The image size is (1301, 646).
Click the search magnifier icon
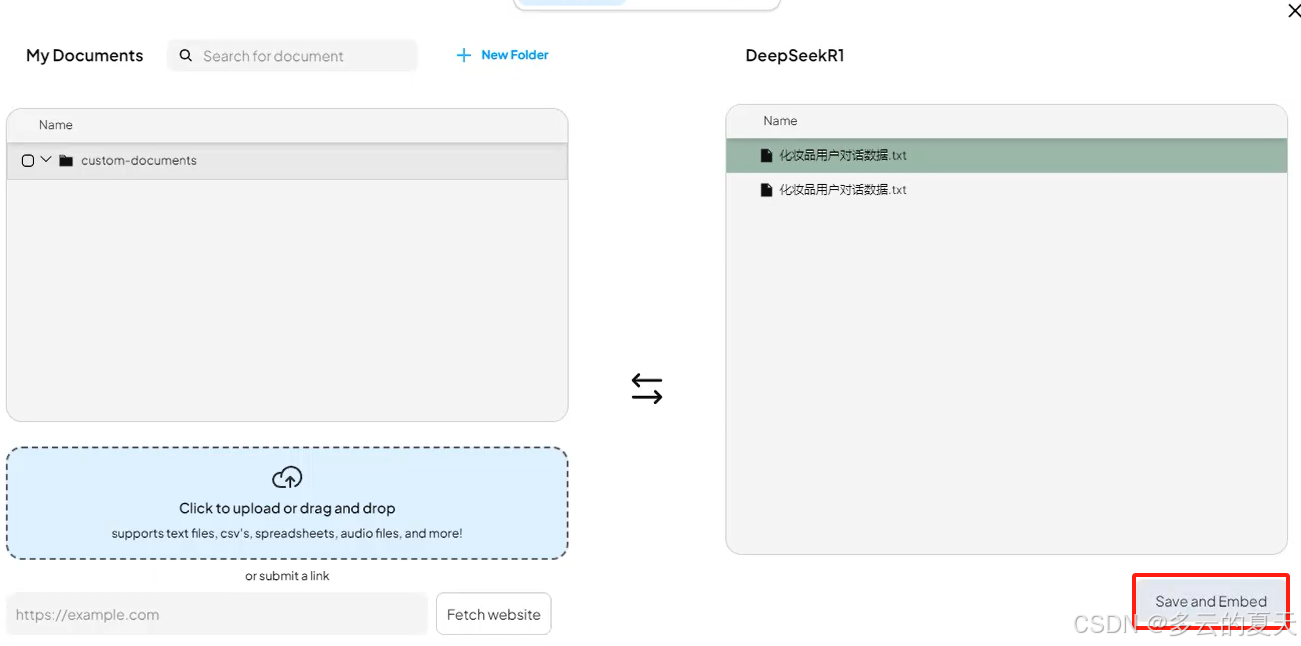tap(185, 56)
